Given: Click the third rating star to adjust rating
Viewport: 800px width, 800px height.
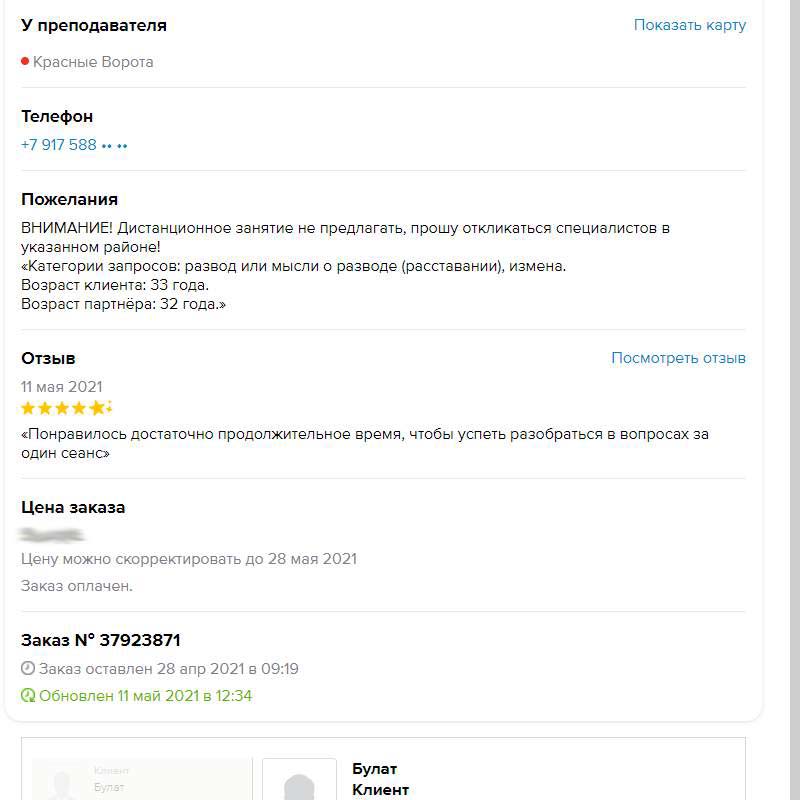Looking at the screenshot, I should (x=64, y=408).
